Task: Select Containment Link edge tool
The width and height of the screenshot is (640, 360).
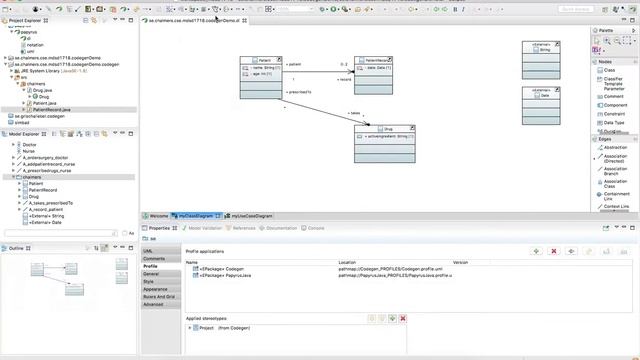Action: pyautogui.click(x=612, y=196)
